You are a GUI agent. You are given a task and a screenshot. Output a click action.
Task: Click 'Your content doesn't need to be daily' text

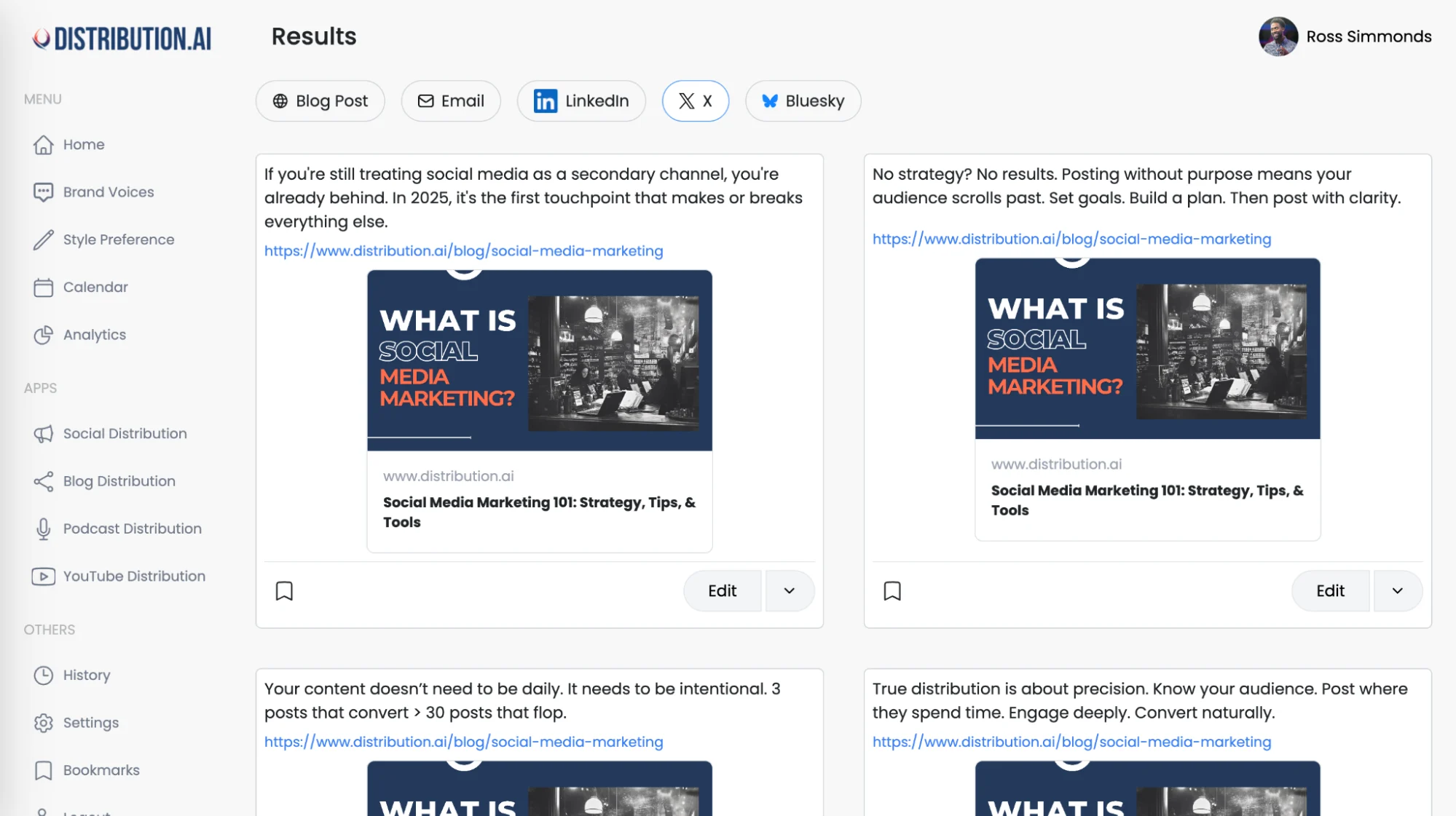click(x=522, y=701)
